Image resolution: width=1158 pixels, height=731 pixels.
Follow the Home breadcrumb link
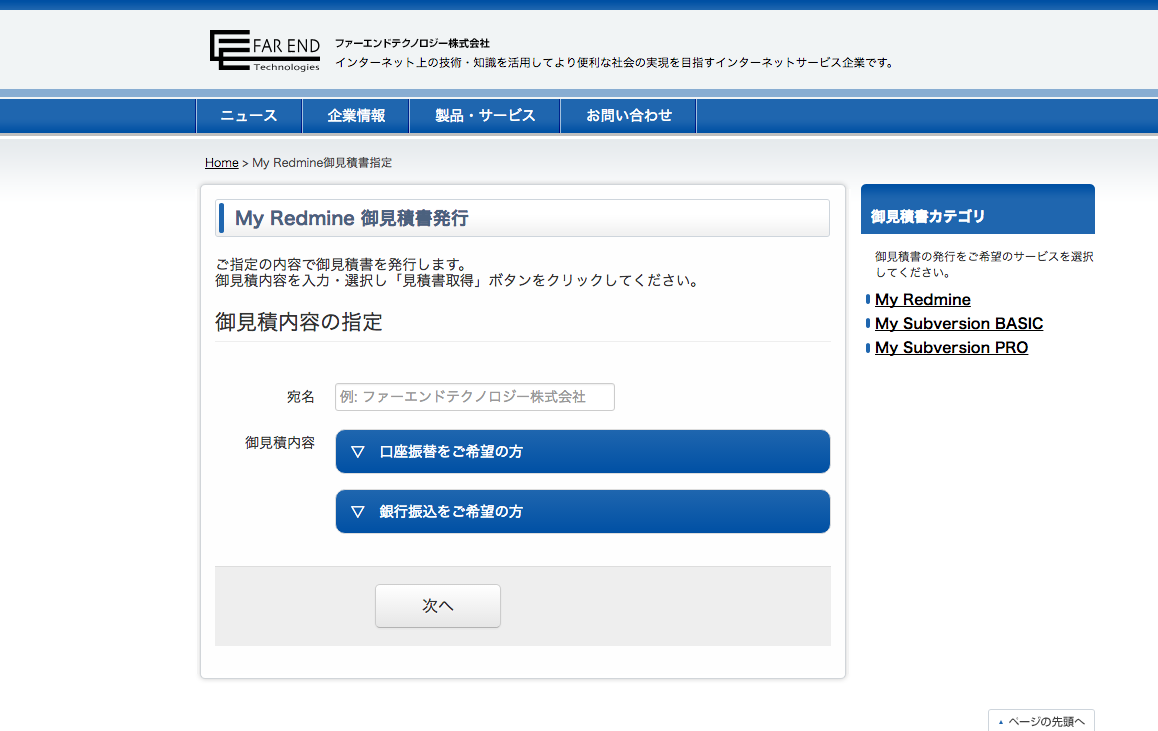(x=222, y=162)
